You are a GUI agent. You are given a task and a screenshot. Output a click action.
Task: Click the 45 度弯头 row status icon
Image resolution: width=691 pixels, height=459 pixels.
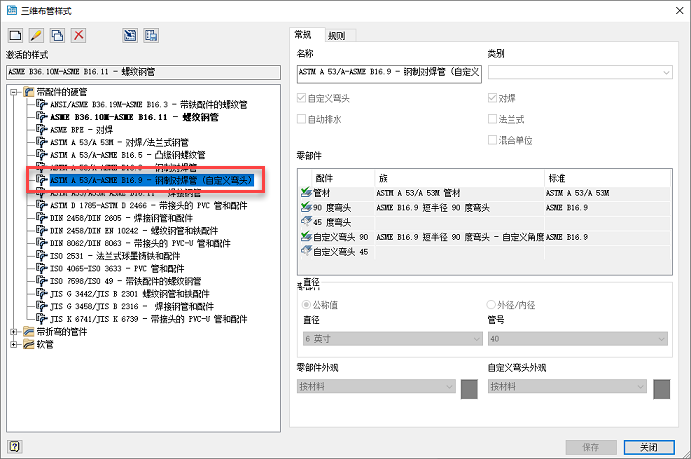[x=306, y=222]
